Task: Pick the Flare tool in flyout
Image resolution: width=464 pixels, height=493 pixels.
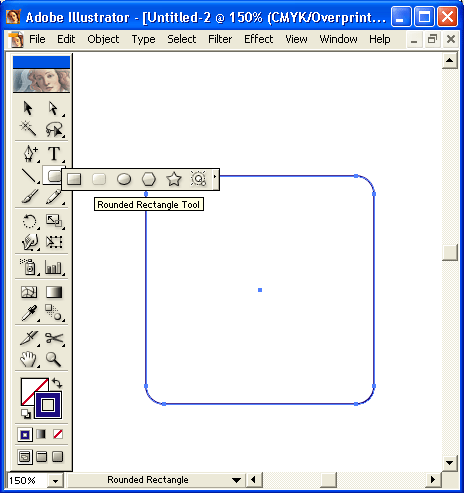Action: click(x=198, y=179)
